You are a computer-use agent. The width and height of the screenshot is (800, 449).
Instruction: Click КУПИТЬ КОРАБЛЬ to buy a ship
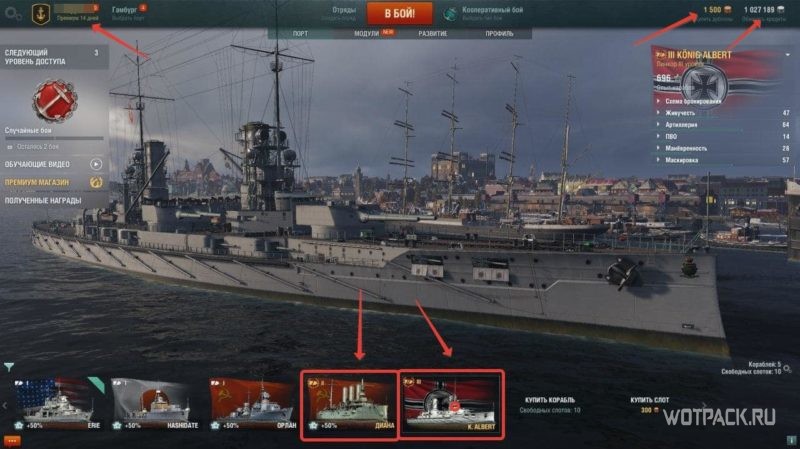click(x=550, y=400)
